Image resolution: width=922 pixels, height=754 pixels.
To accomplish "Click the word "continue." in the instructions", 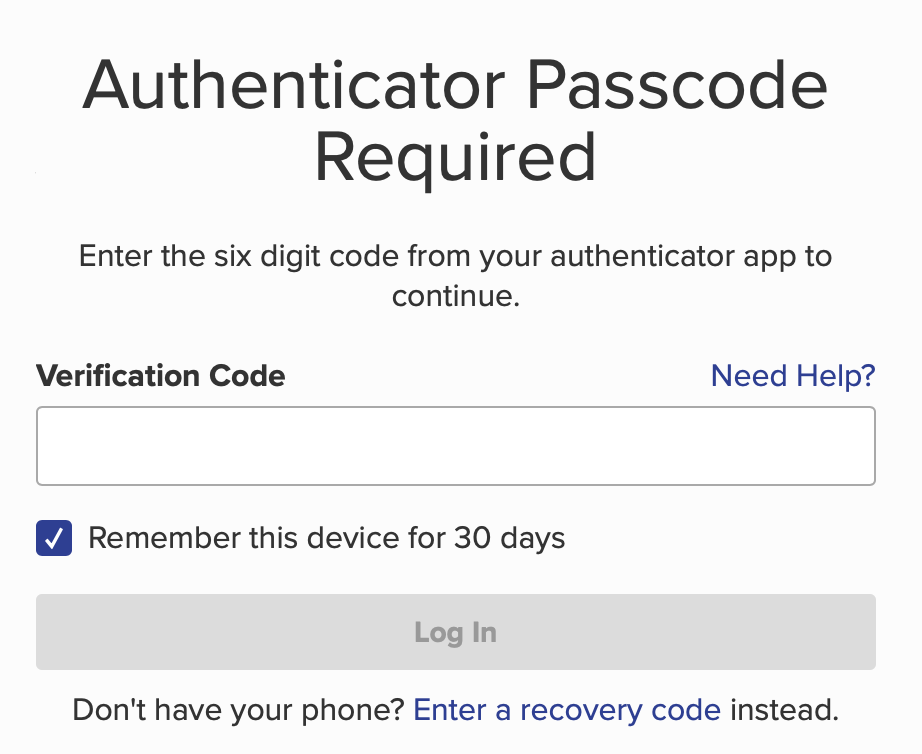I will click(455, 297).
